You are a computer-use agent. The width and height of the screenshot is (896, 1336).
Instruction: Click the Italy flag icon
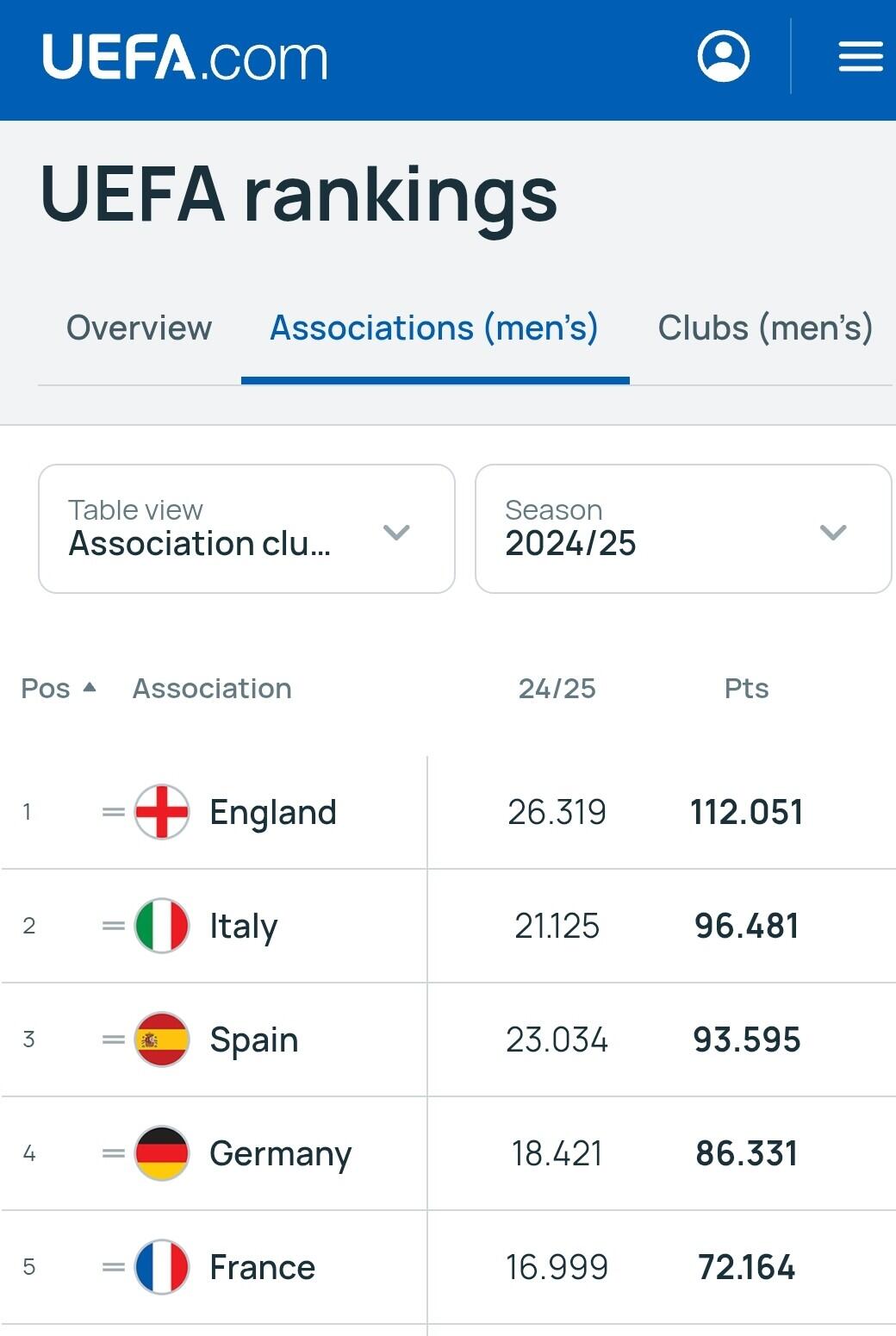click(162, 926)
